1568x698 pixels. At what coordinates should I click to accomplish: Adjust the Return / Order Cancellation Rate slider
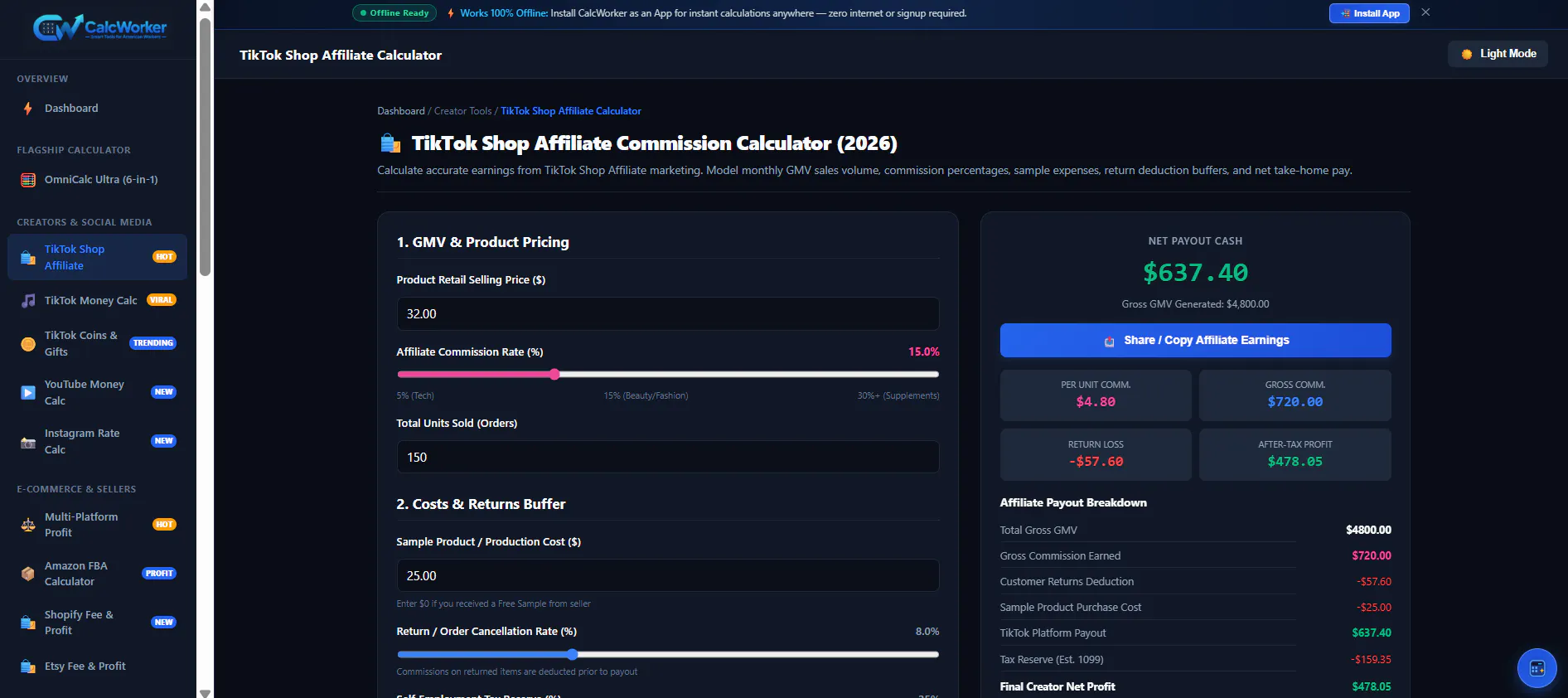coord(668,655)
